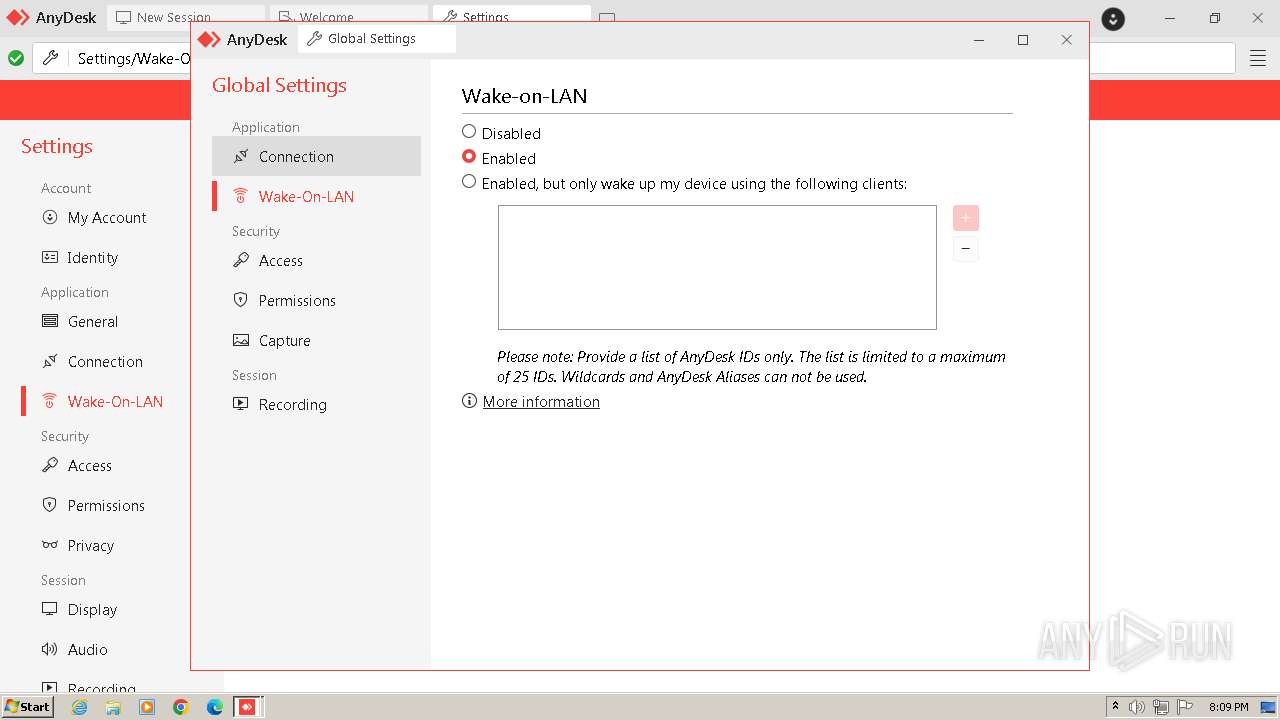Click volume icon in system tray
Image resolution: width=1280 pixels, height=720 pixels.
pos(1137,707)
